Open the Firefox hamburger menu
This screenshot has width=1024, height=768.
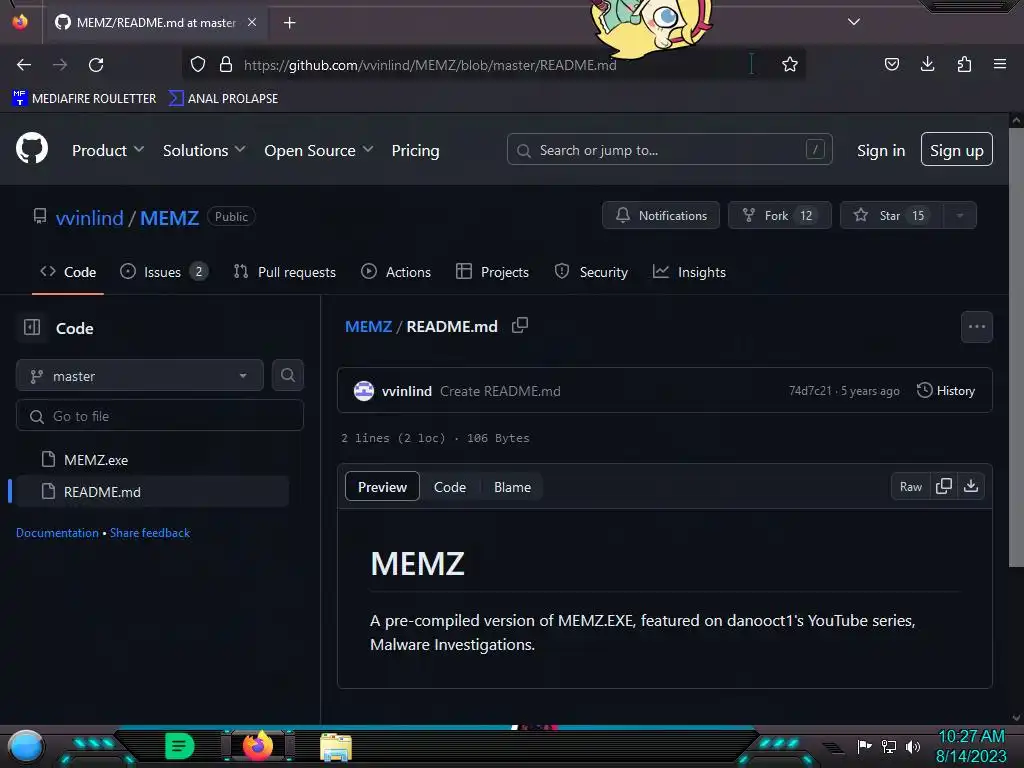click(x=999, y=64)
